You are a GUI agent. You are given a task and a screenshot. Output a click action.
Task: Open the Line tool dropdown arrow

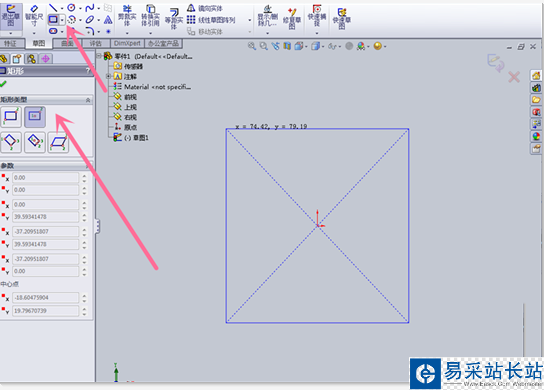click(x=62, y=8)
